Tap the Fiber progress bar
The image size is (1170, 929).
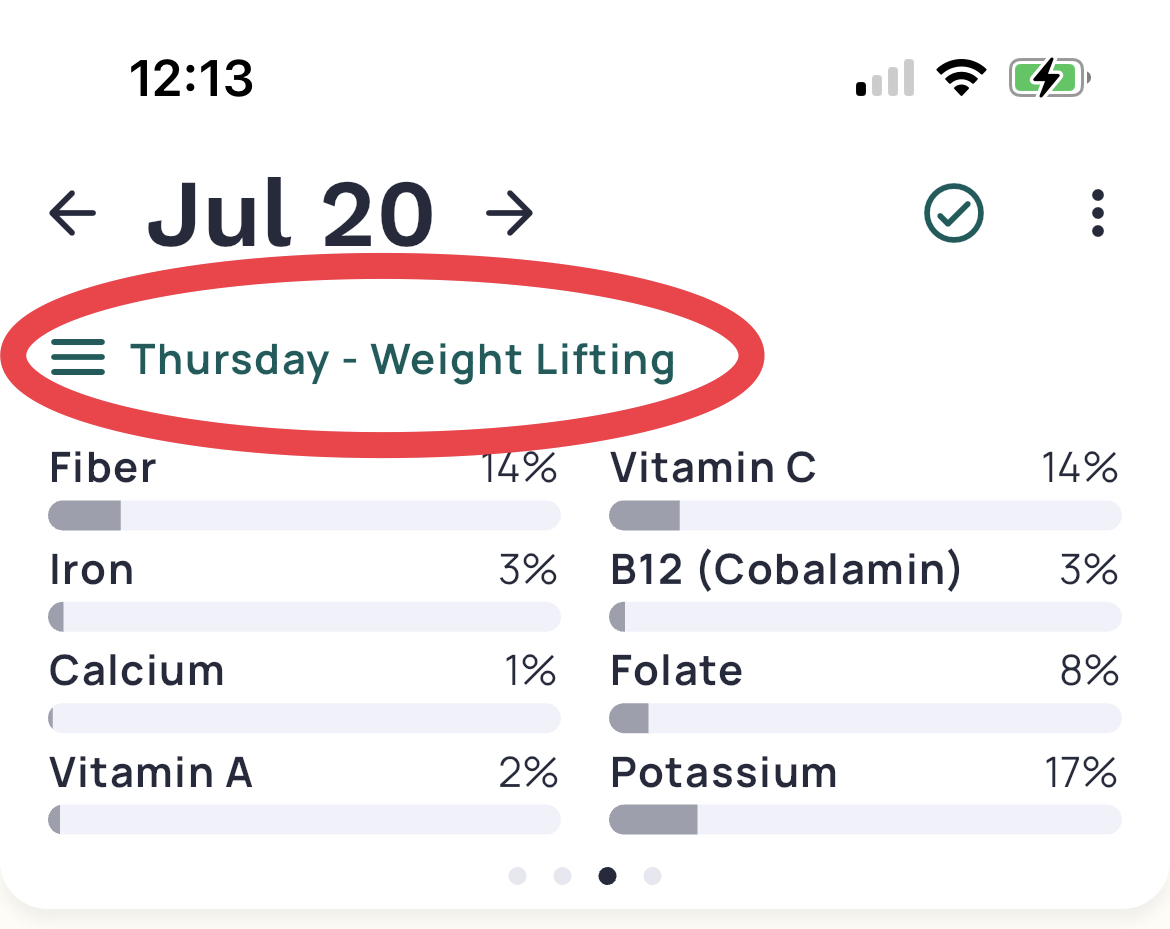coord(304,516)
